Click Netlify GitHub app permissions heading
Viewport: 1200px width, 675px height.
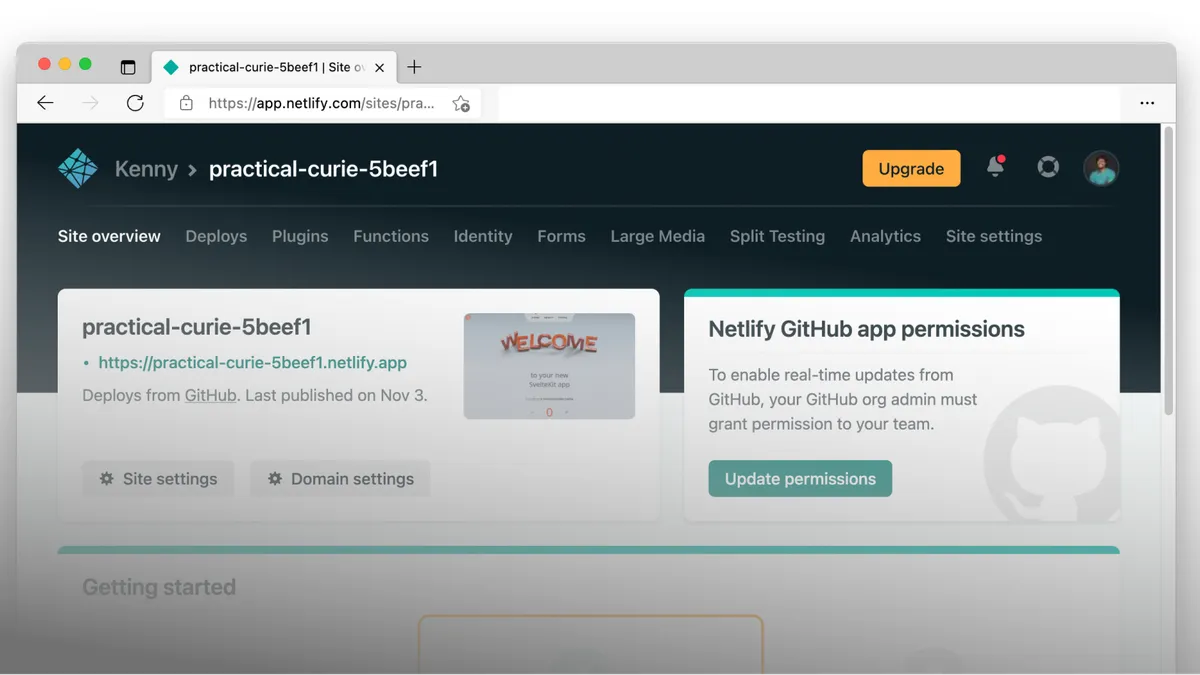click(x=866, y=329)
